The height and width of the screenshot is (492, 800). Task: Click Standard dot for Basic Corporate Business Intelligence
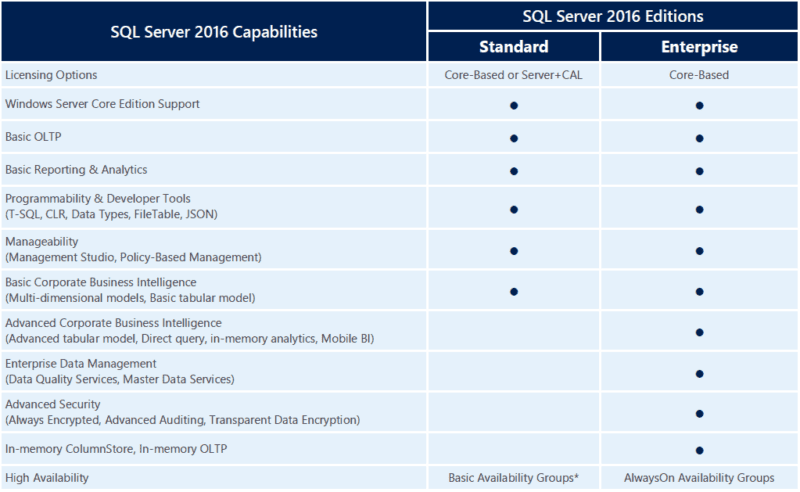514,291
